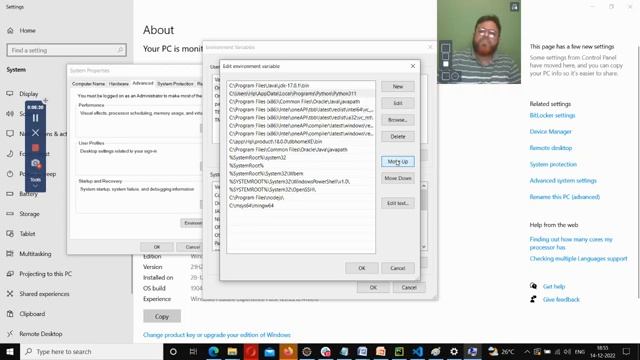The height and width of the screenshot is (360, 640).
Task: Open Remote Desktop settings in the sidebar
Action: 41,334
